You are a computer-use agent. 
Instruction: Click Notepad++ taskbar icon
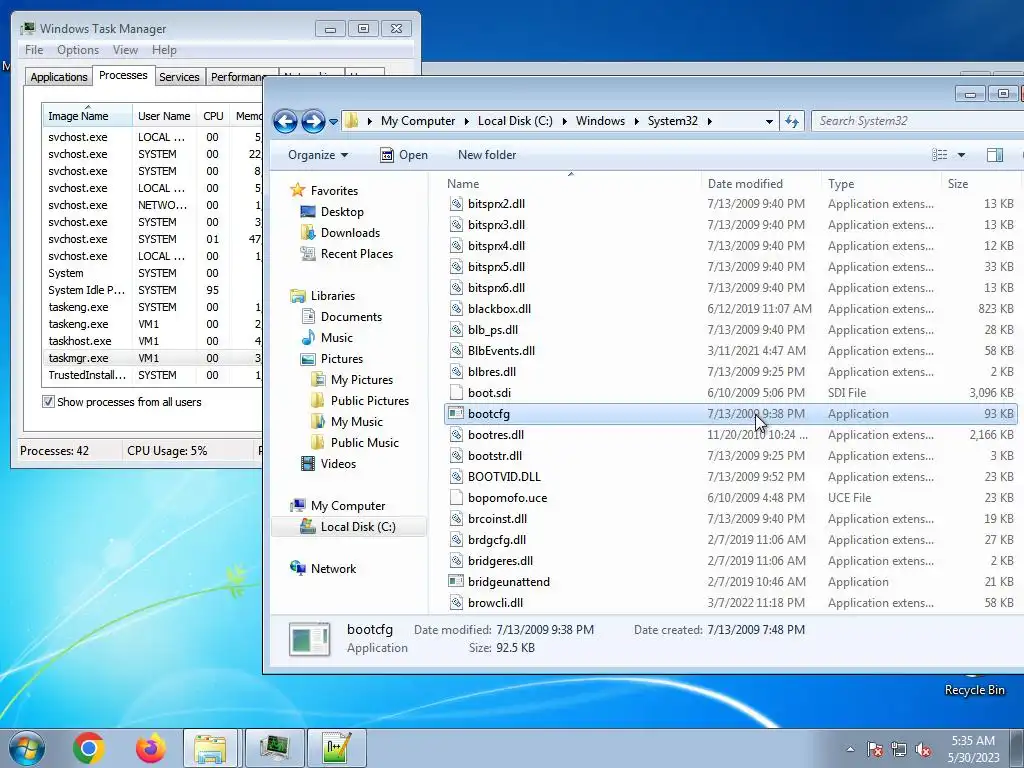(x=337, y=748)
